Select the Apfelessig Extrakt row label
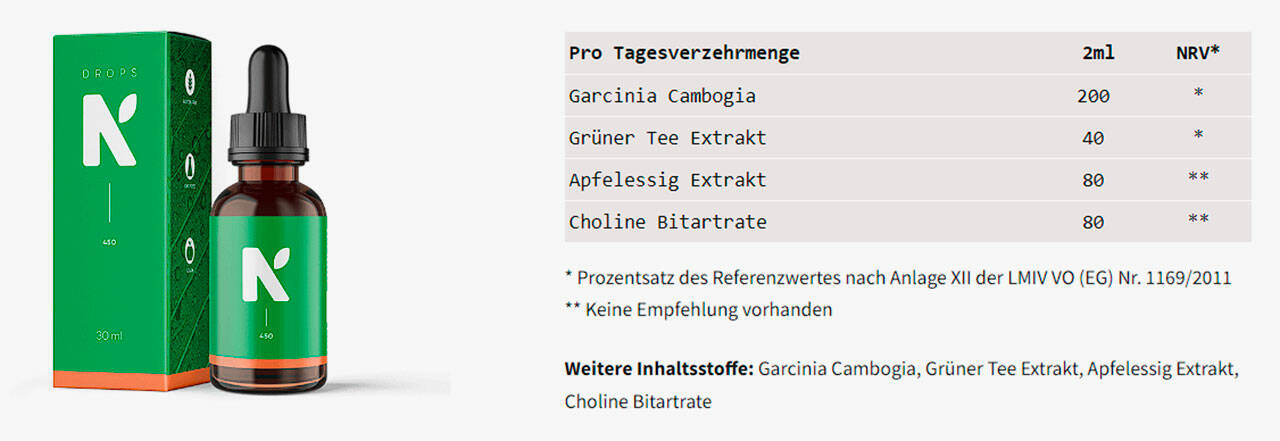This screenshot has height=441, width=1280. pos(667,180)
